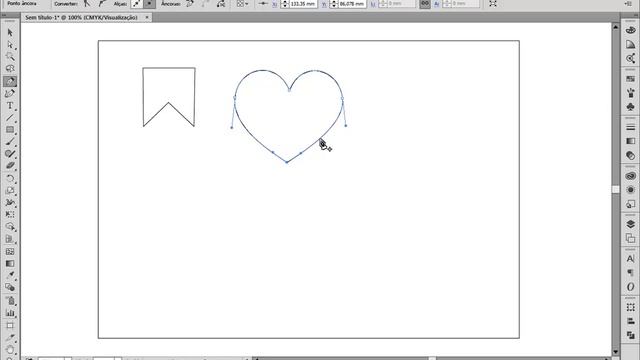This screenshot has height=360, width=640.
Task: Select the Perspective Grid tool
Action: (10, 239)
